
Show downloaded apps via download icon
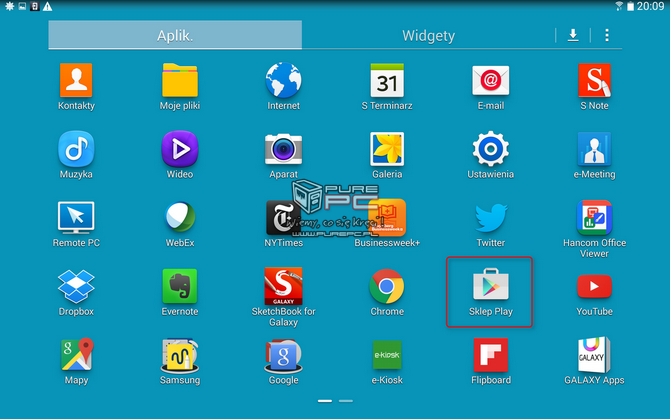coord(573,35)
